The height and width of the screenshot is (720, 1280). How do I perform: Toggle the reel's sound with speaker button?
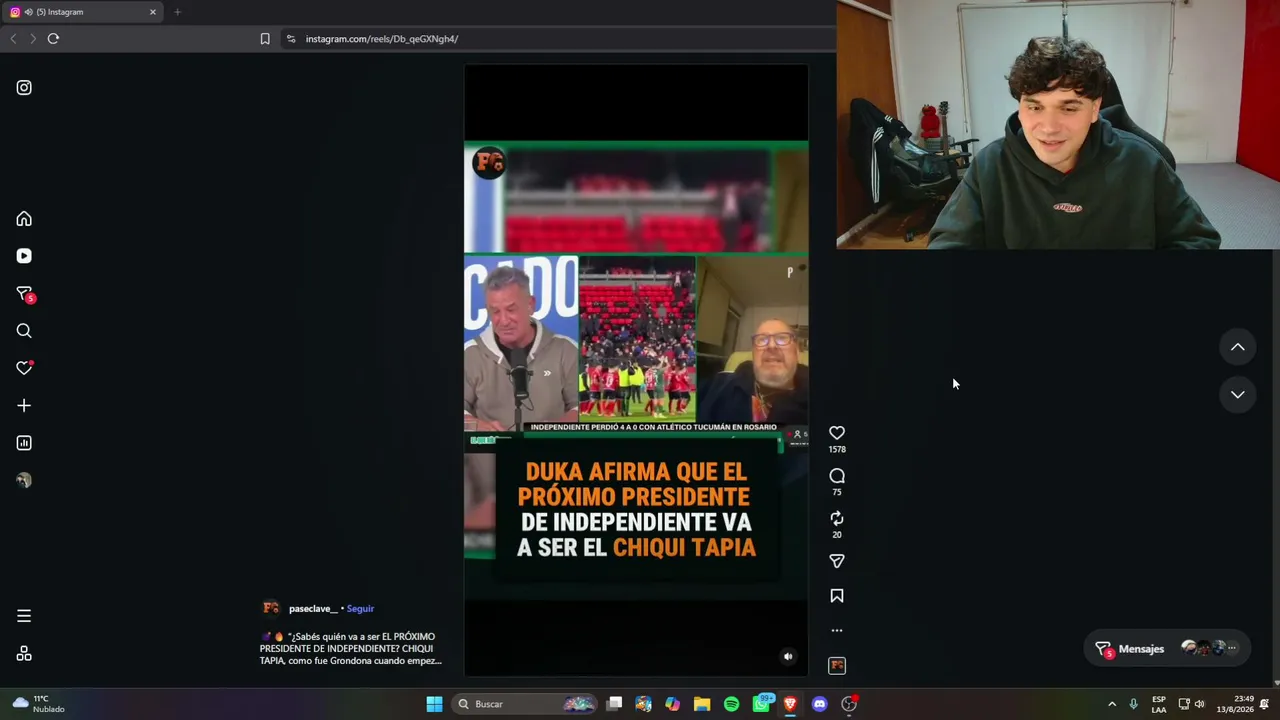pyautogui.click(x=788, y=657)
